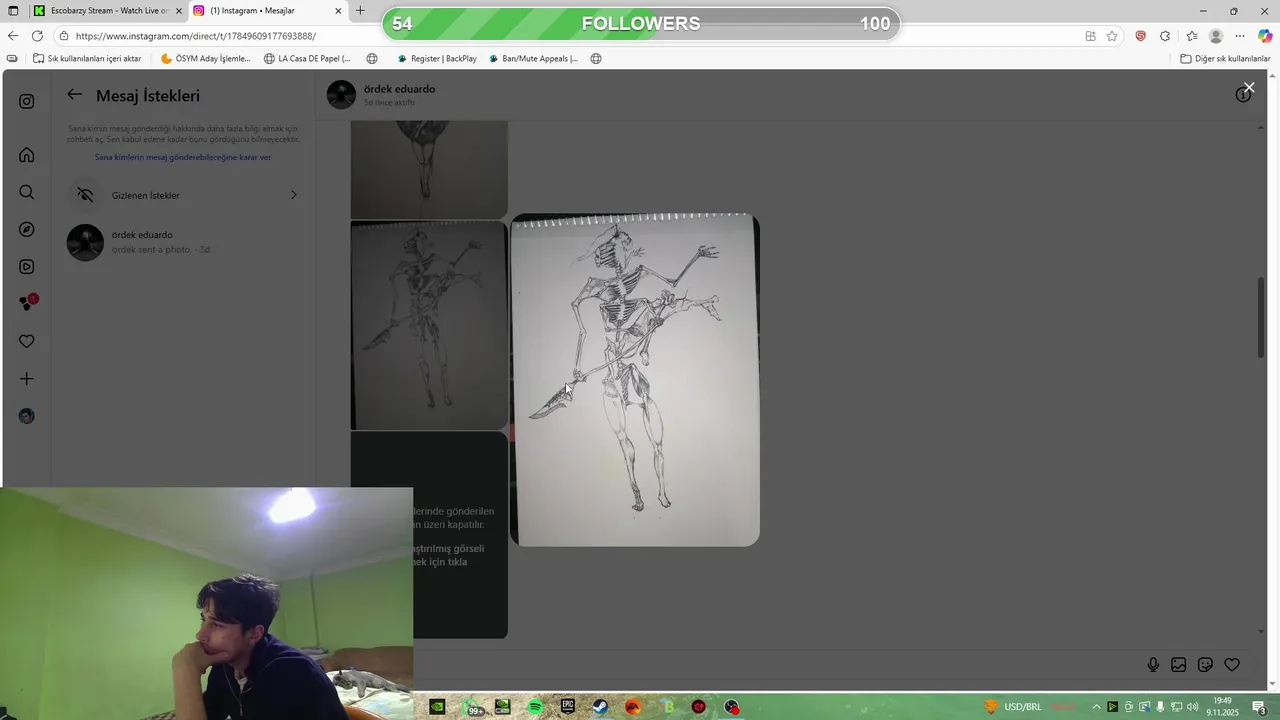The height and width of the screenshot is (720, 1280).
Task: Open the Explore compass icon in the sidebar
Action: tap(27, 230)
